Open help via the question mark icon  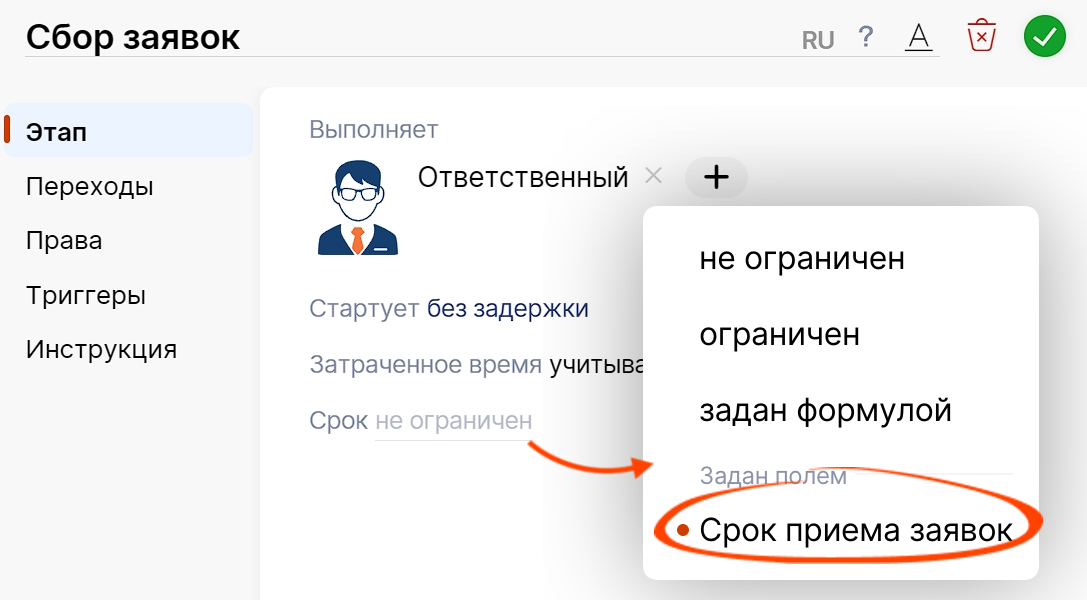tap(866, 37)
